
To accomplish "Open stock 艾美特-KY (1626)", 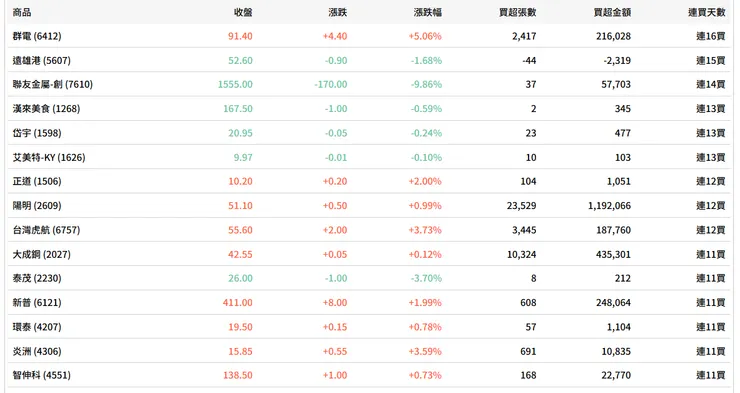I will point(49,158).
